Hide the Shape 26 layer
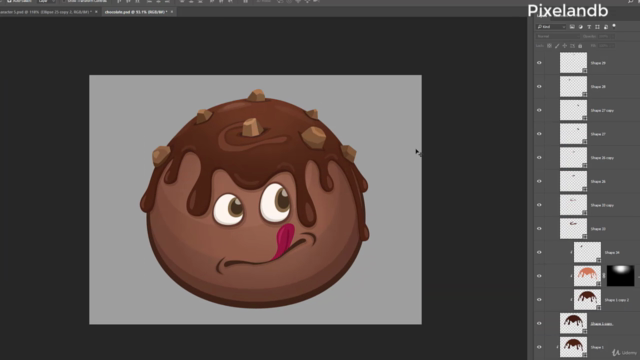Image resolution: width=640 pixels, height=360 pixels. (539, 181)
